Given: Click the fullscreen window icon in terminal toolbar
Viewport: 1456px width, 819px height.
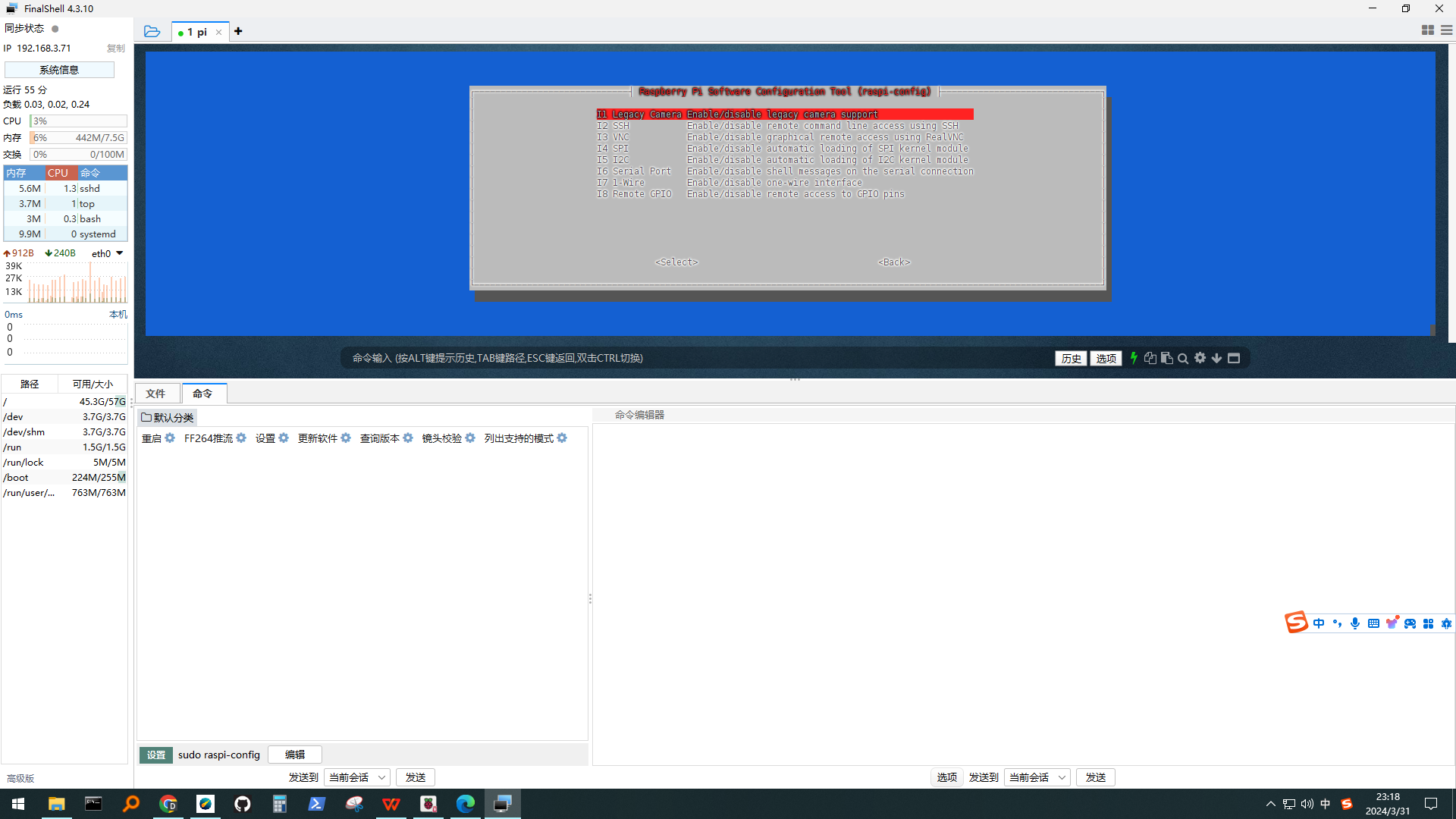Looking at the screenshot, I should point(1234,358).
